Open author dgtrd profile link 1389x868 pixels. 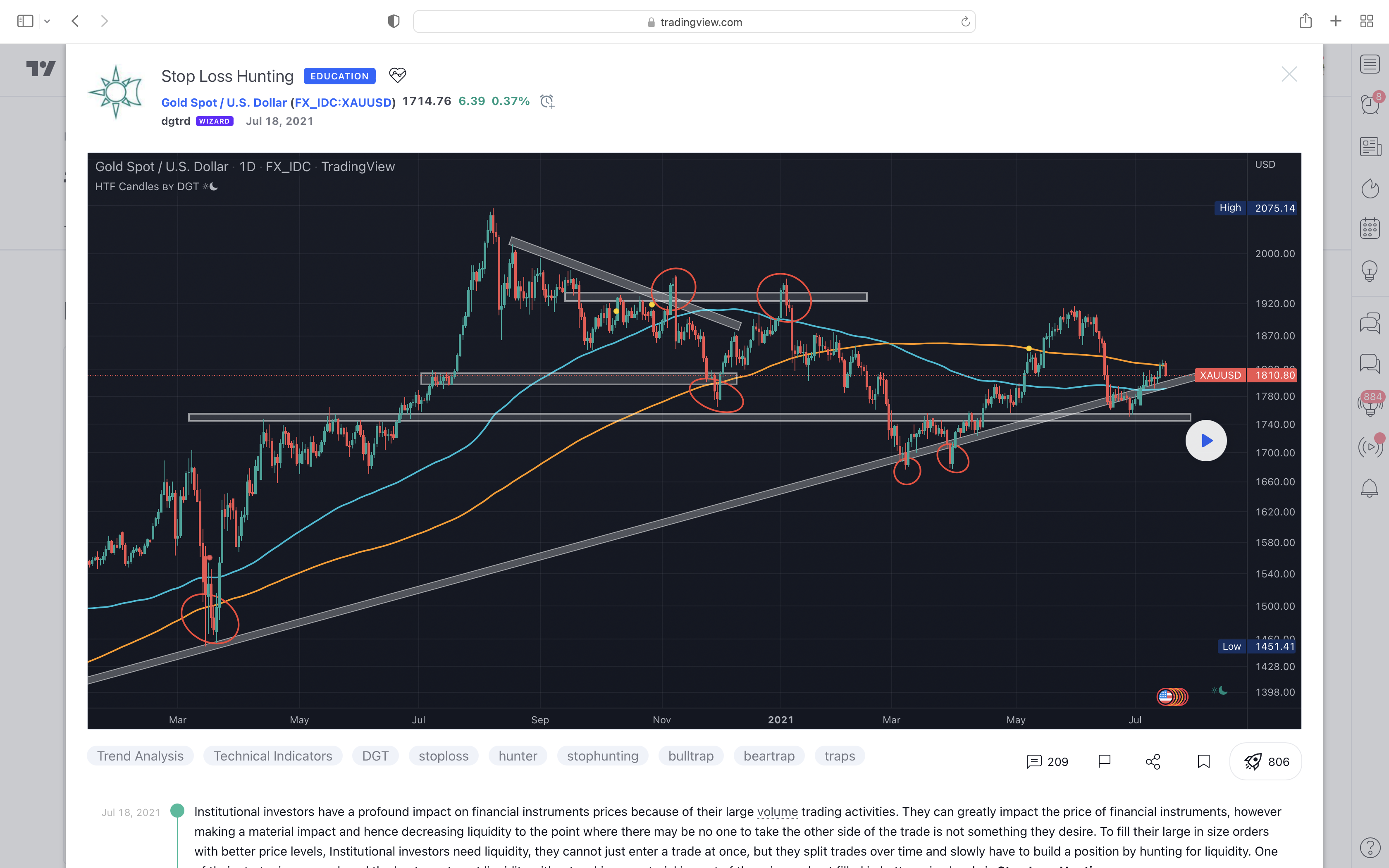point(176,121)
